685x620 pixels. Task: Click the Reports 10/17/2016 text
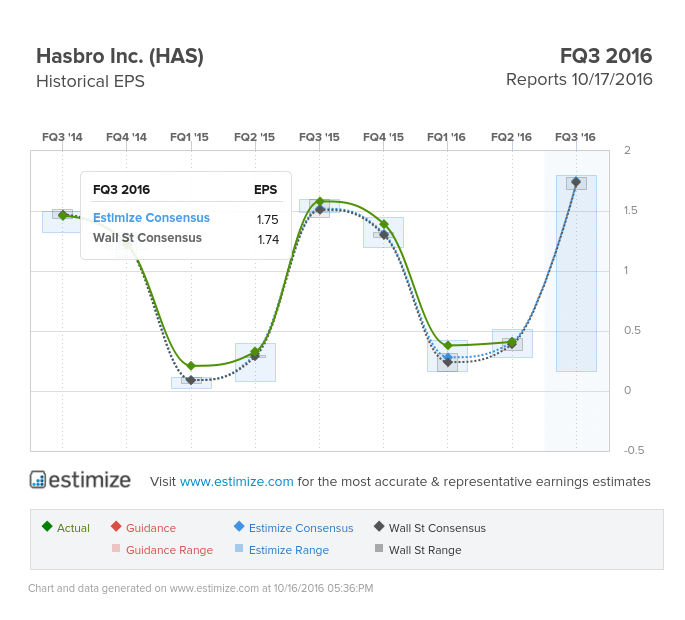[579, 80]
